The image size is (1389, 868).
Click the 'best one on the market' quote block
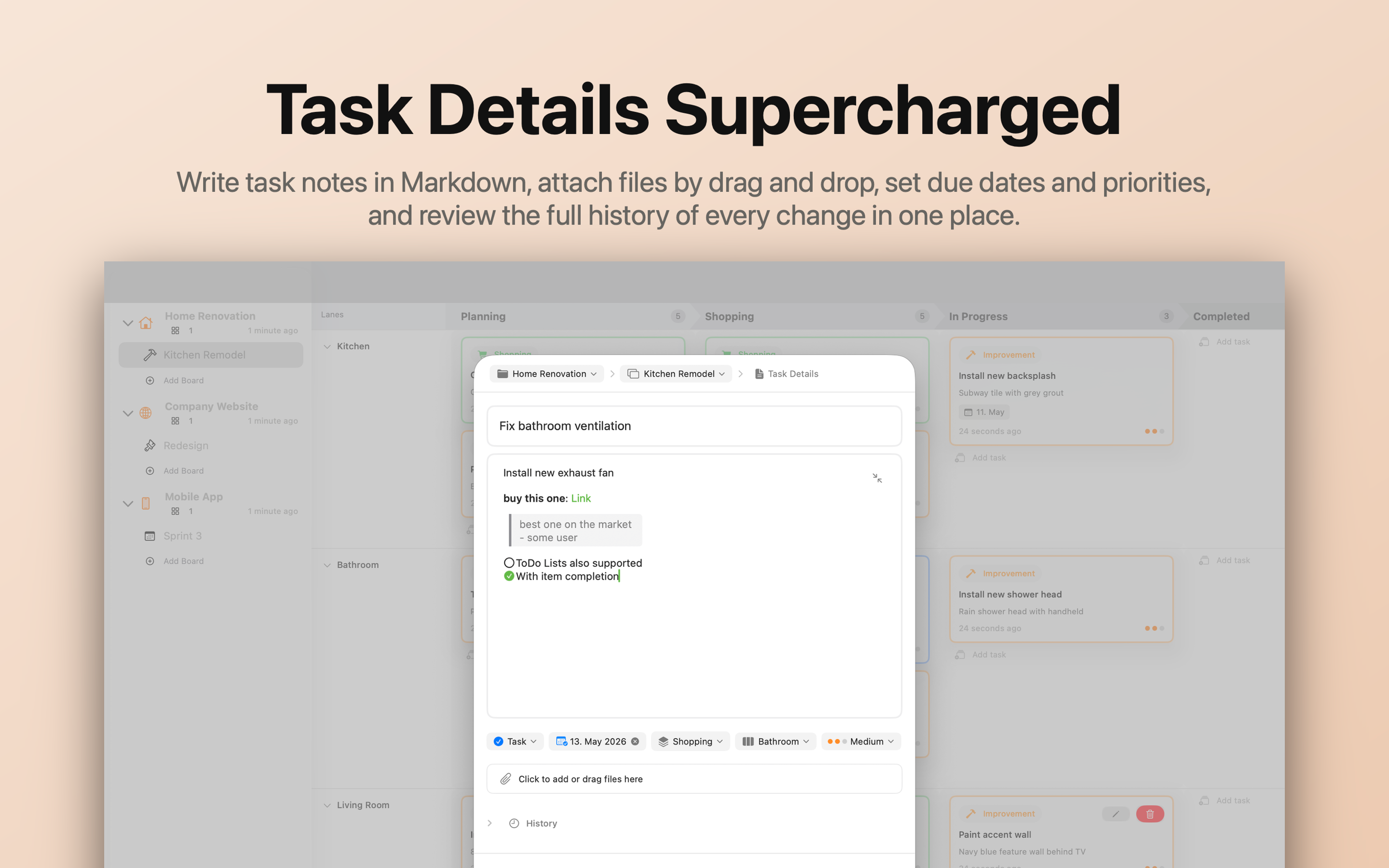575,530
